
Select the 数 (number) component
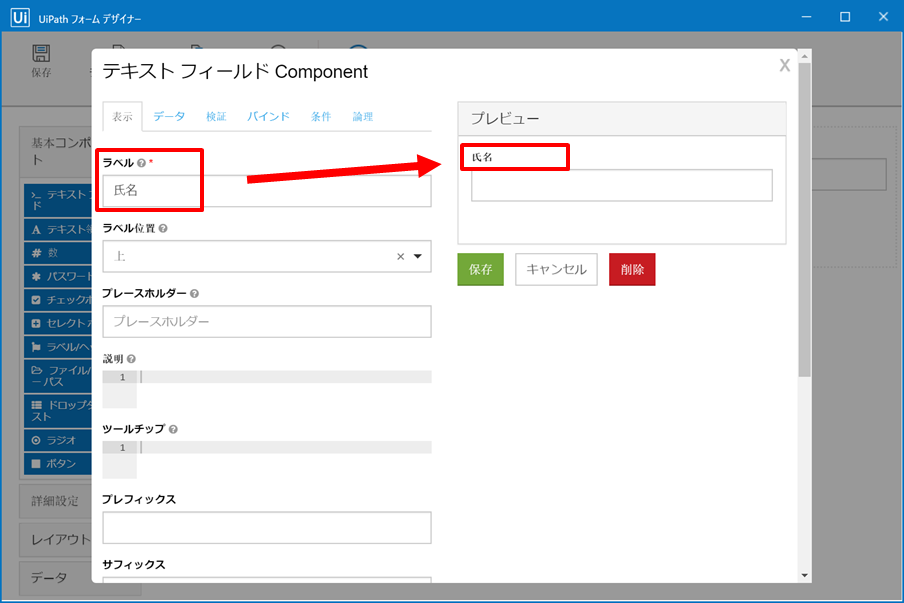pos(58,253)
